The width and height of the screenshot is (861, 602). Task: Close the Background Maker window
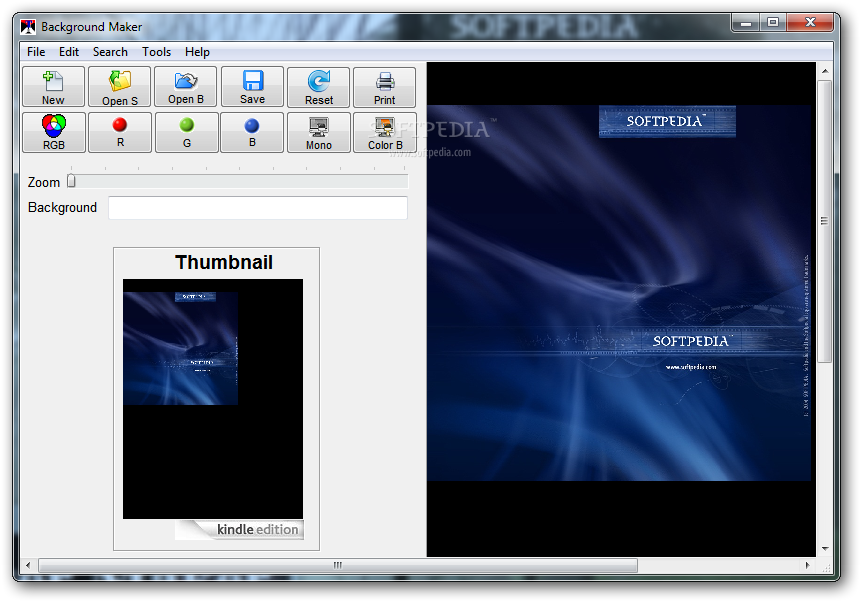[x=810, y=23]
